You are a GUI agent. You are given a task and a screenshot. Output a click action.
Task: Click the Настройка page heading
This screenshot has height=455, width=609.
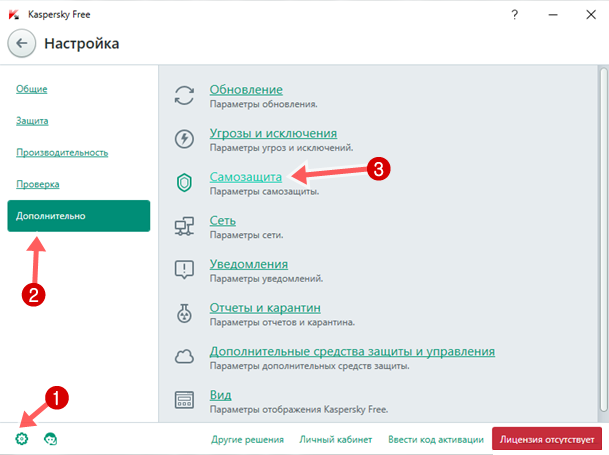point(82,44)
